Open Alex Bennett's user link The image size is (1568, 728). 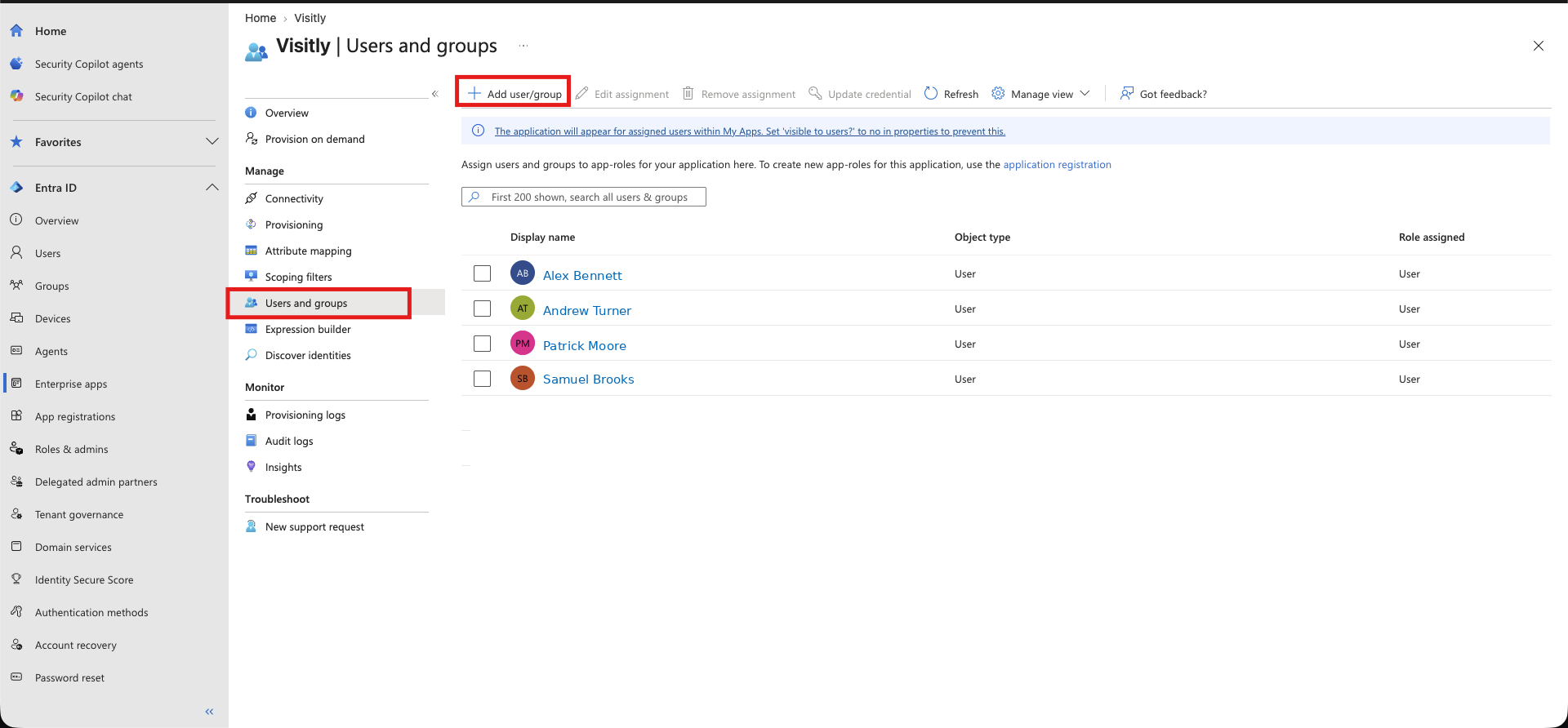coord(582,275)
